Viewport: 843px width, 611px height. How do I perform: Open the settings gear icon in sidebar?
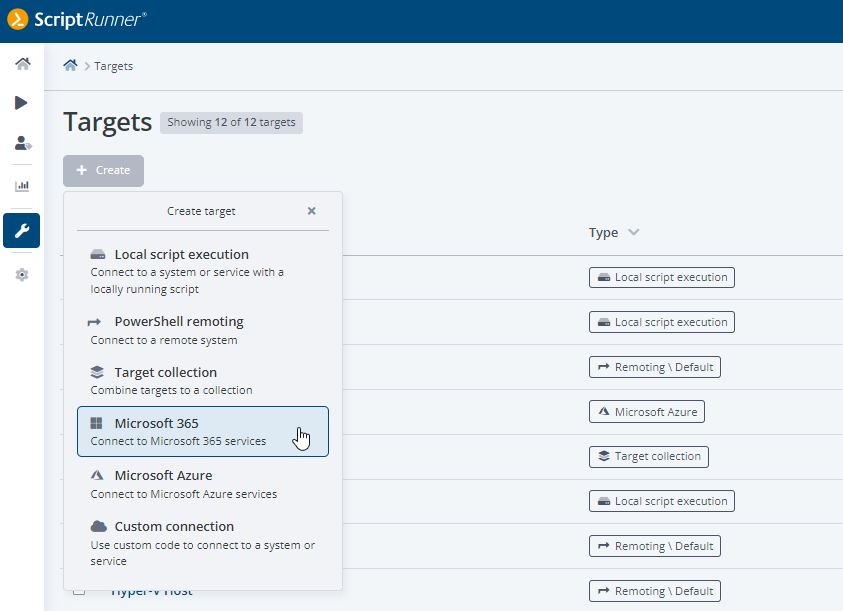(22, 274)
